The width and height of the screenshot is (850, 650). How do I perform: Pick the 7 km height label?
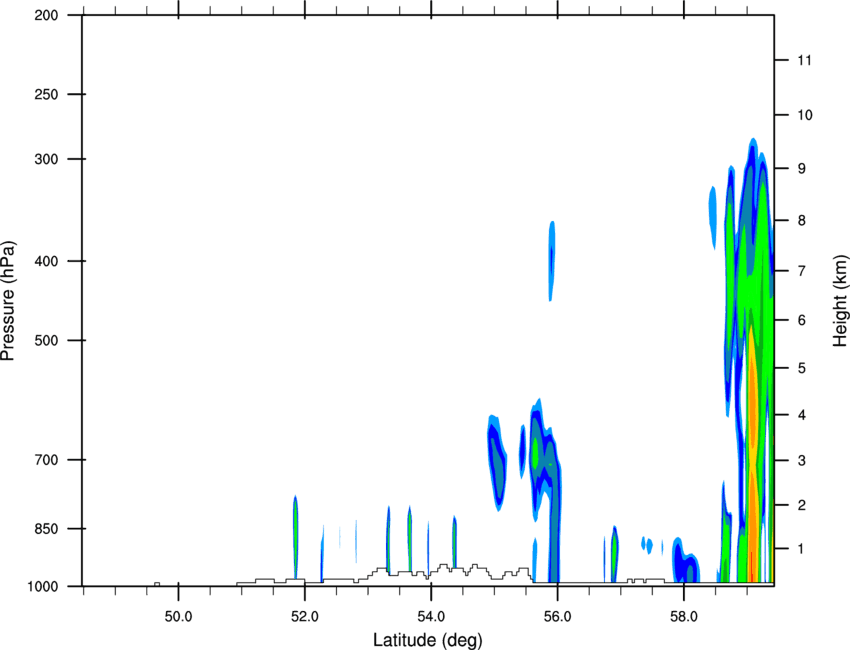click(x=802, y=271)
